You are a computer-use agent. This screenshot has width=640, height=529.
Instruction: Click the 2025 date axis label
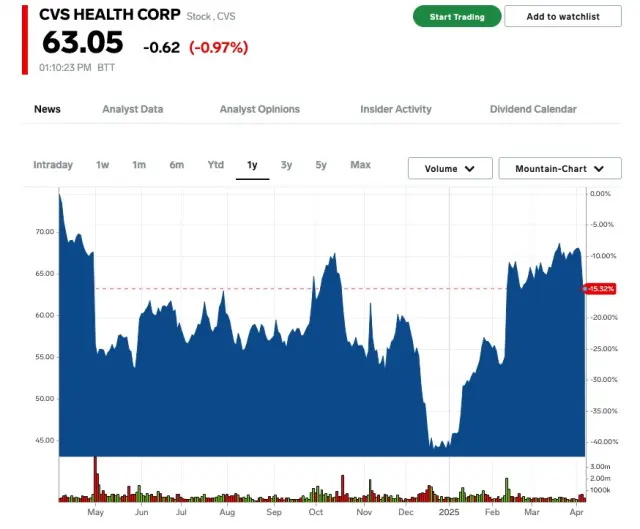(449, 512)
